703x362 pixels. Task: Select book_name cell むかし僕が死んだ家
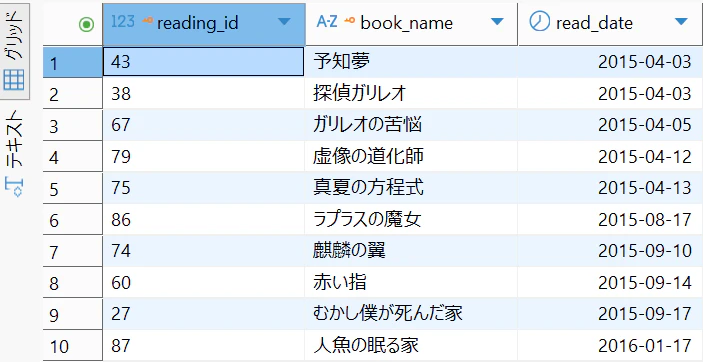tap(412, 314)
